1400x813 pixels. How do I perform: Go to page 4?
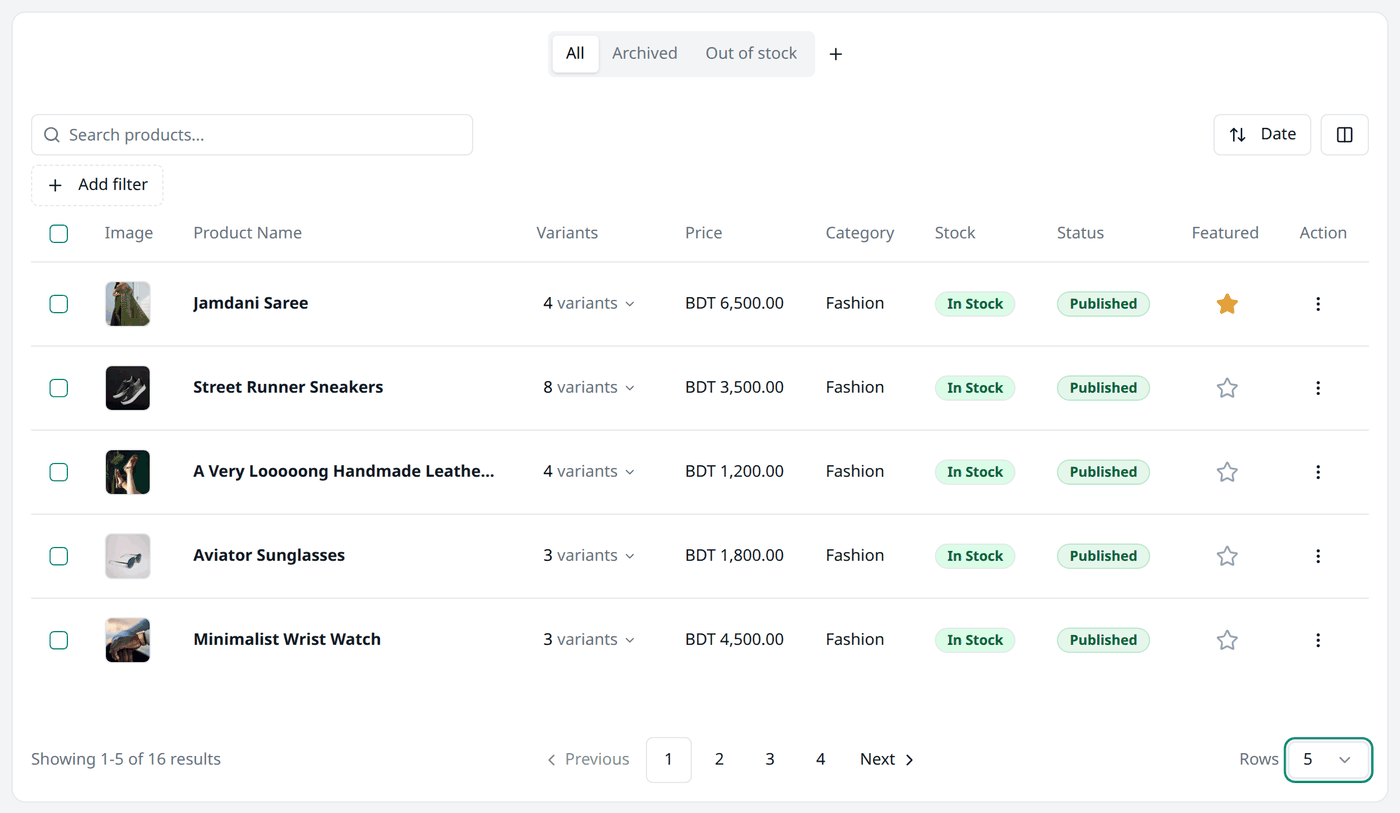click(820, 760)
